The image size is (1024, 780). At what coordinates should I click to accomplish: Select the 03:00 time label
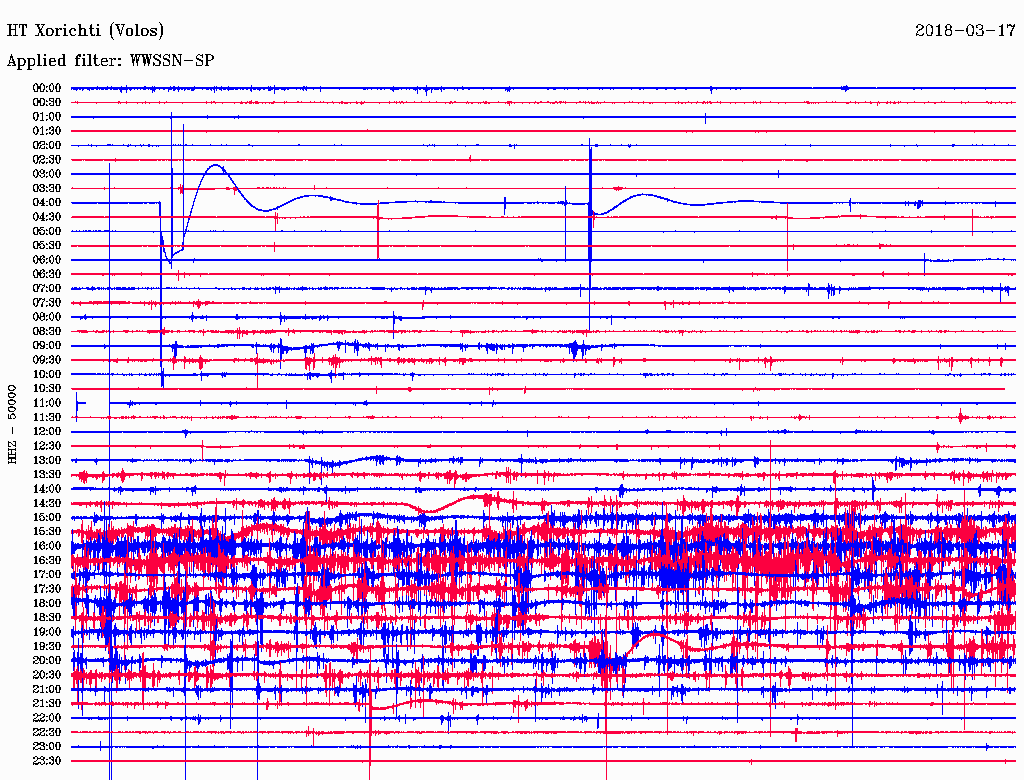pos(47,174)
